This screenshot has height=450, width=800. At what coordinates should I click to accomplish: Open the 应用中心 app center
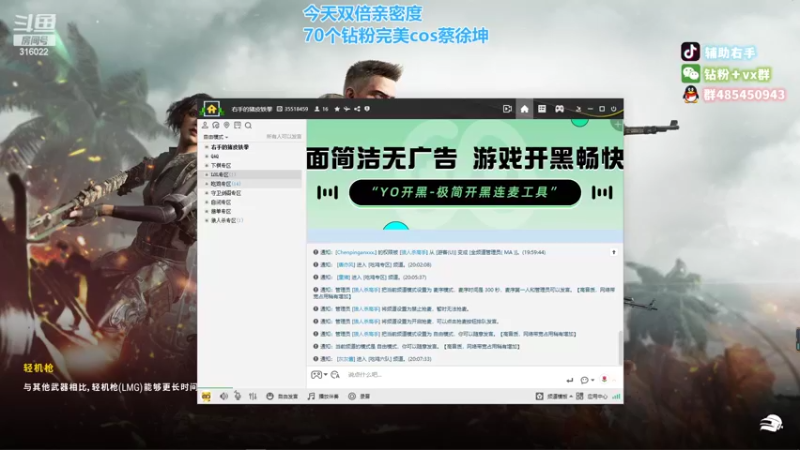point(592,396)
